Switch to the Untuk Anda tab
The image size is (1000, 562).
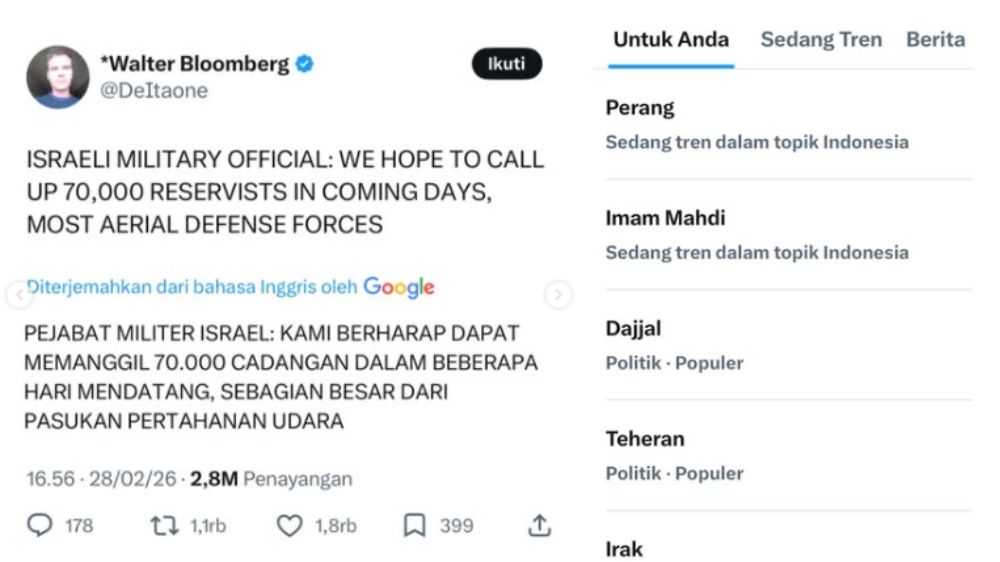(671, 40)
